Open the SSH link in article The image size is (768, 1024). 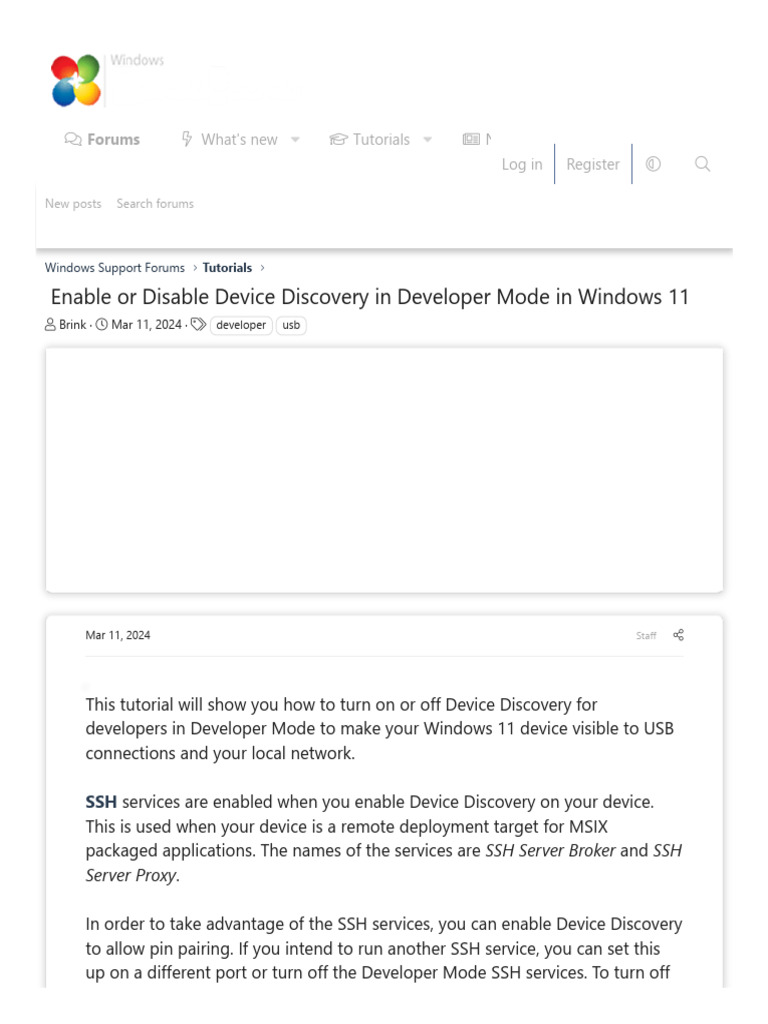point(101,802)
